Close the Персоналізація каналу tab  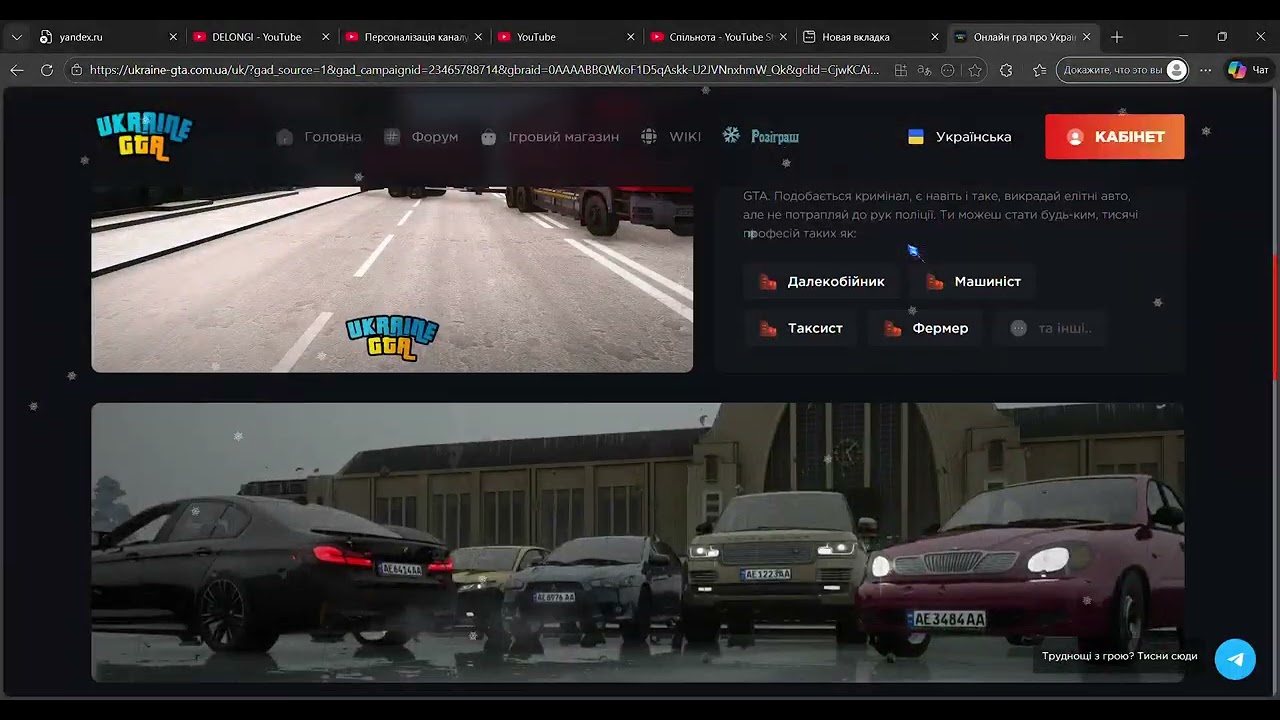point(478,37)
